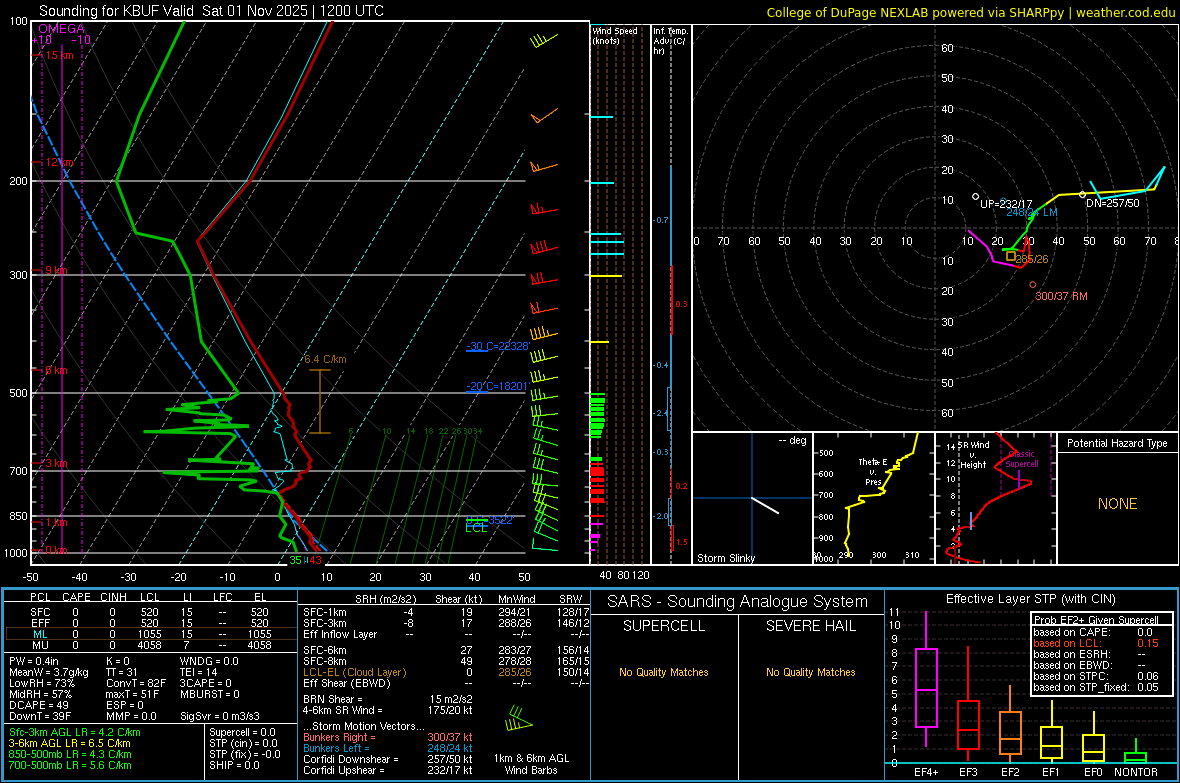Click the 'Sfc-3km AGL LR = 4.2 C/km' line
Screen dimensions: 1180x783
(x=75, y=732)
